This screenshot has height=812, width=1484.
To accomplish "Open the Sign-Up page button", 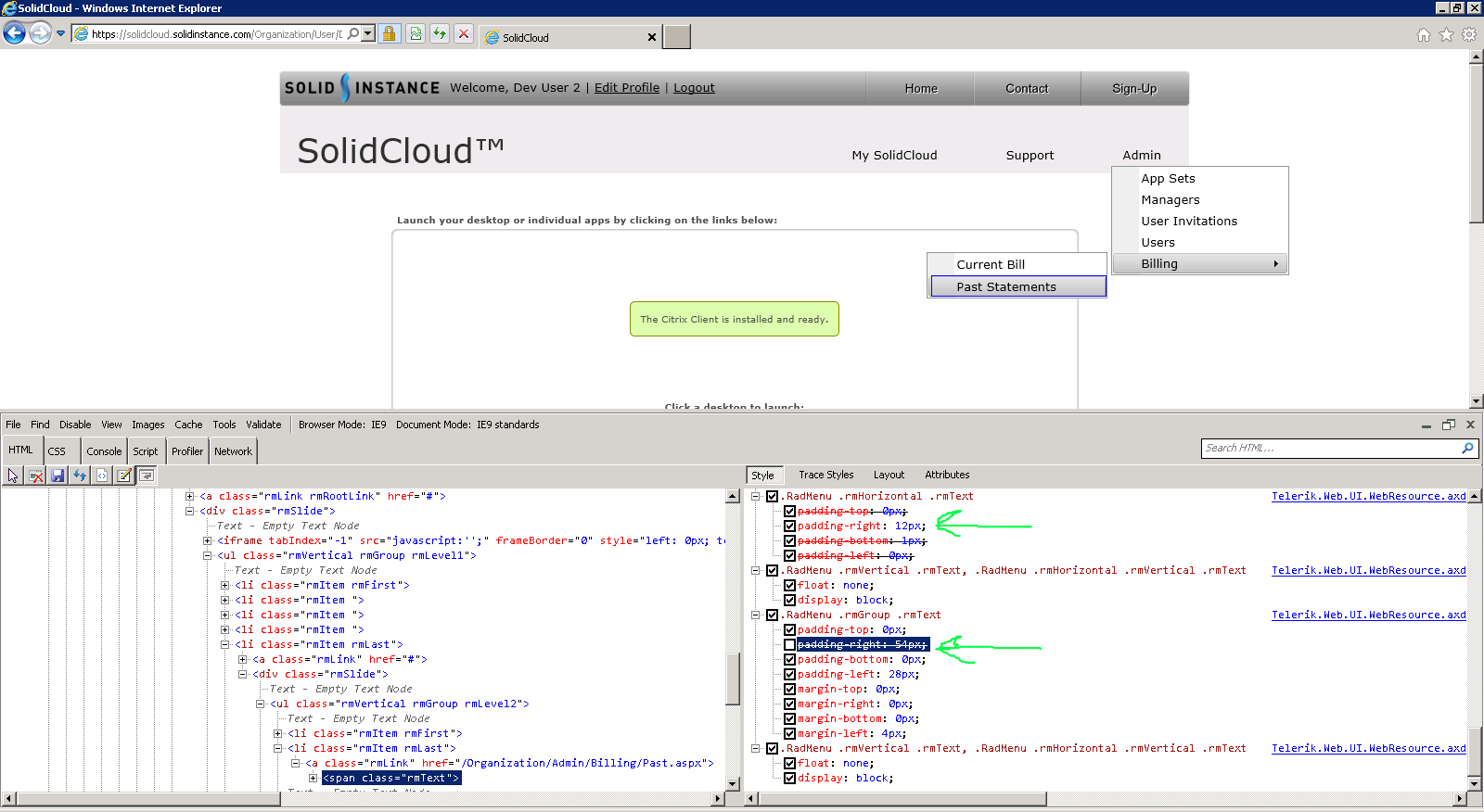I will click(1134, 89).
